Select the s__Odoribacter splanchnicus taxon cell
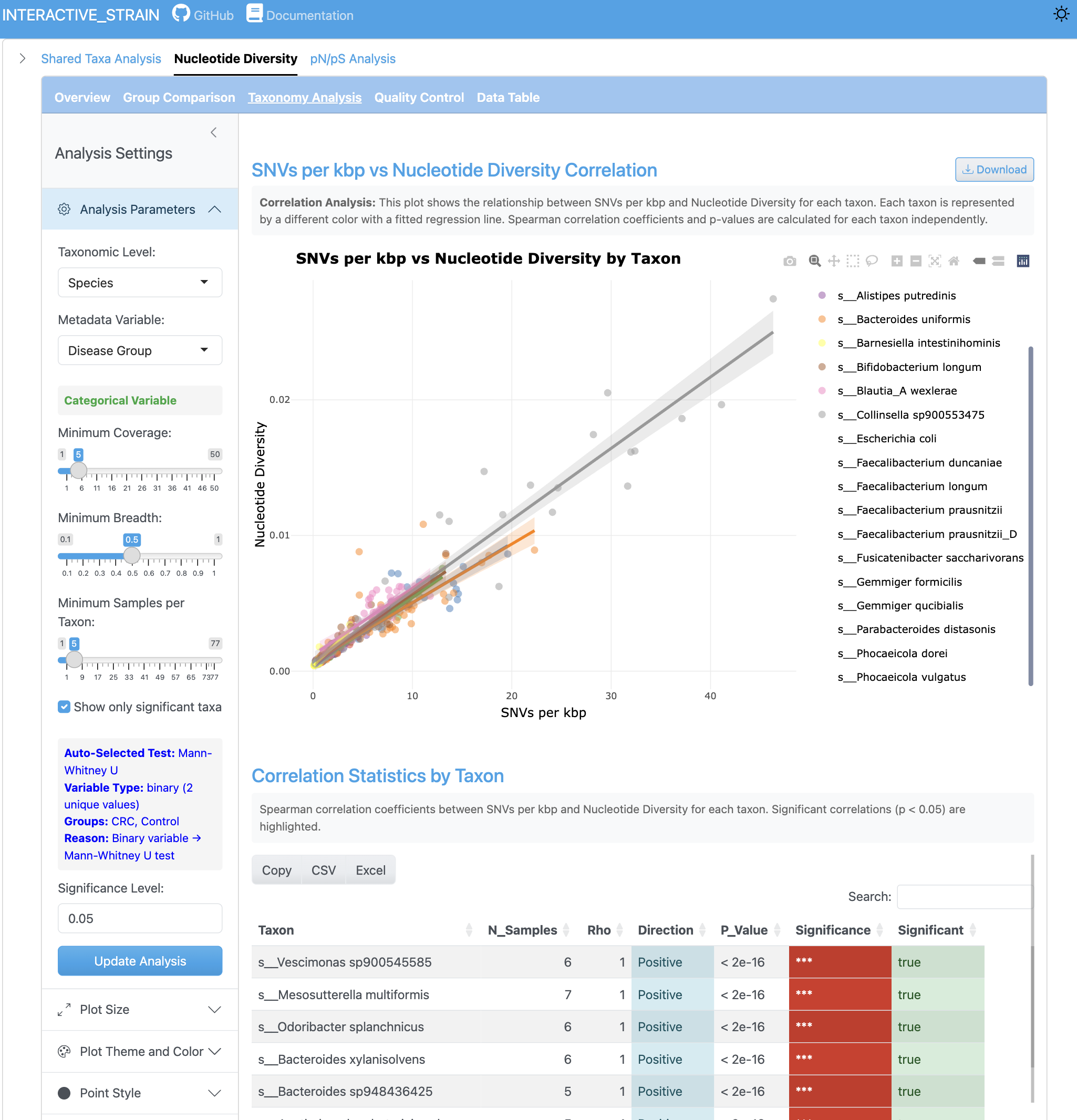1077x1120 pixels. click(366, 1027)
